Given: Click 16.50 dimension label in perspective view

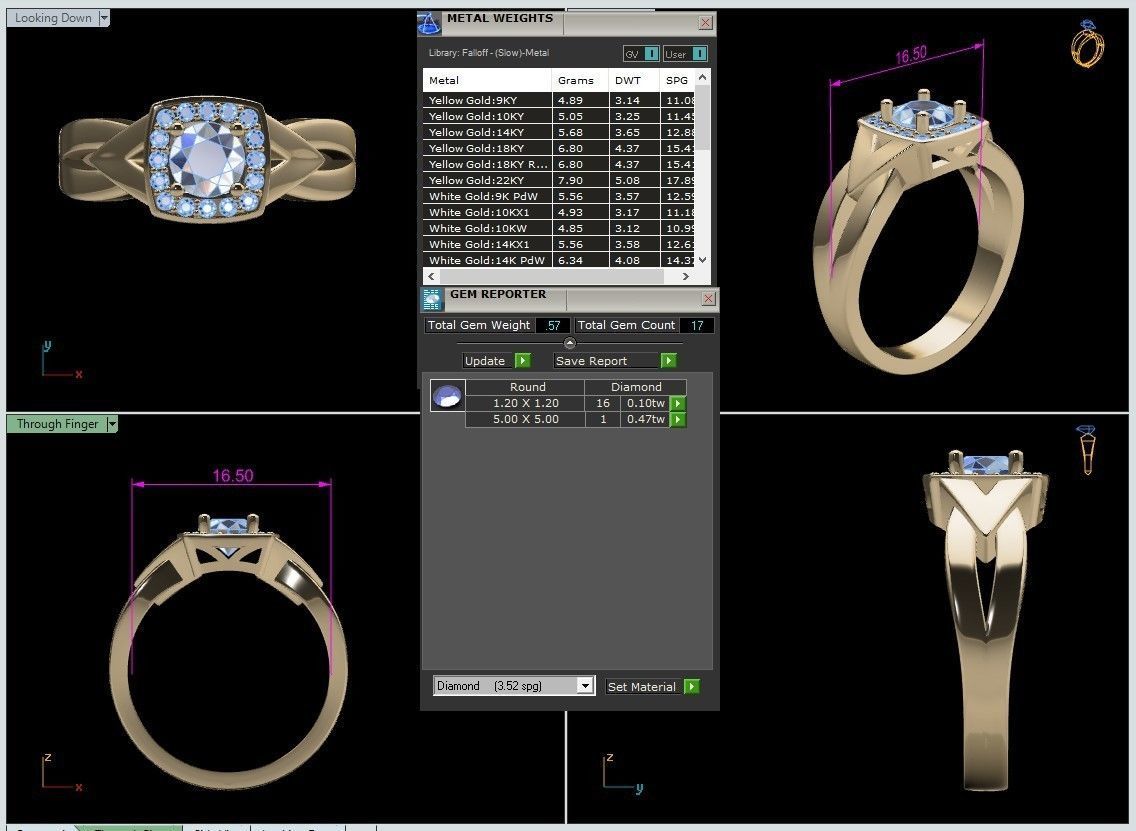Looking at the screenshot, I should pyautogui.click(x=911, y=55).
